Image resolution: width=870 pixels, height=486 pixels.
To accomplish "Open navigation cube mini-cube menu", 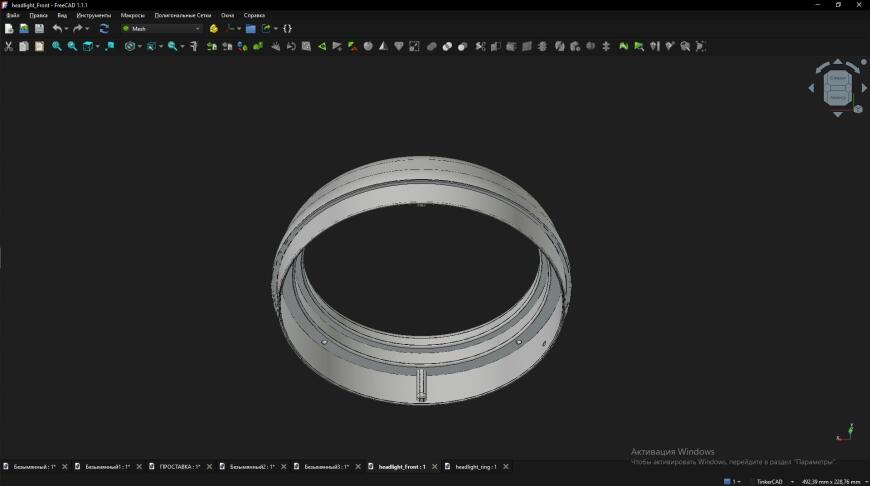I will pos(858,109).
